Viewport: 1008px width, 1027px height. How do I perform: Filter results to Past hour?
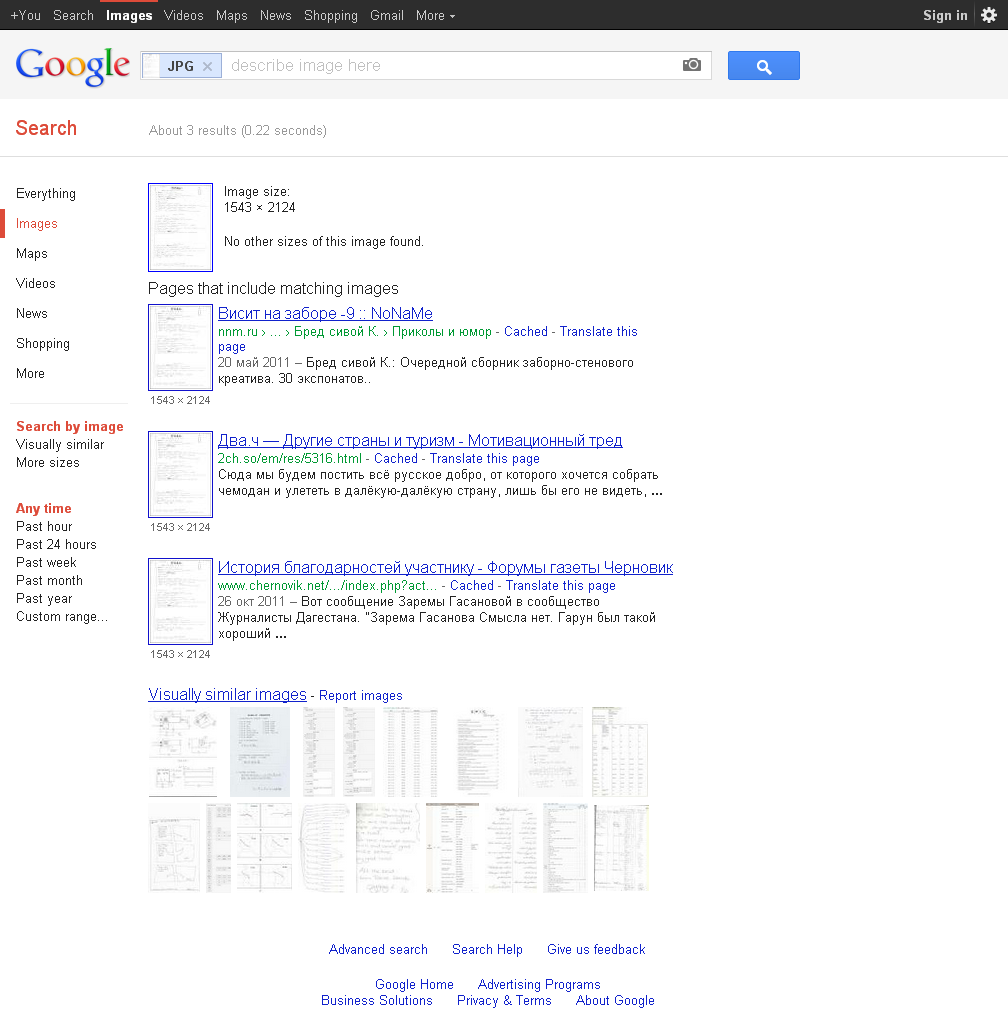(44, 526)
